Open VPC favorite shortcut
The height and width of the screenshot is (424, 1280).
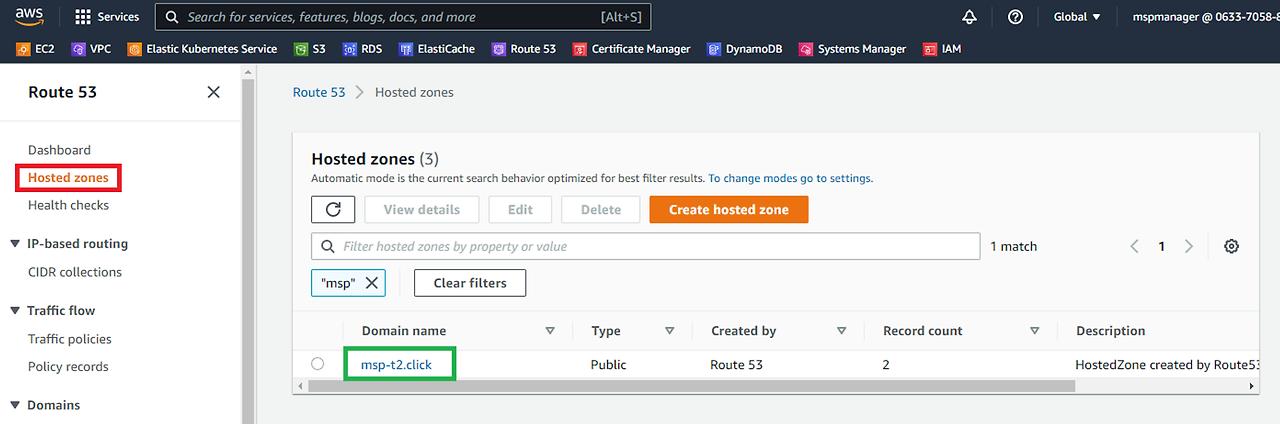coord(91,48)
